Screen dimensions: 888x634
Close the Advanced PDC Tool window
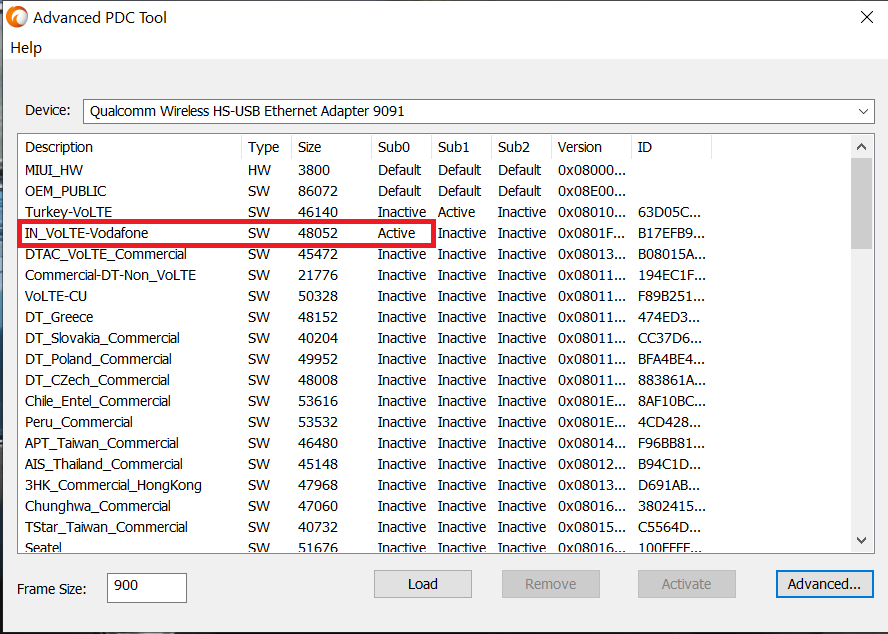(x=866, y=17)
